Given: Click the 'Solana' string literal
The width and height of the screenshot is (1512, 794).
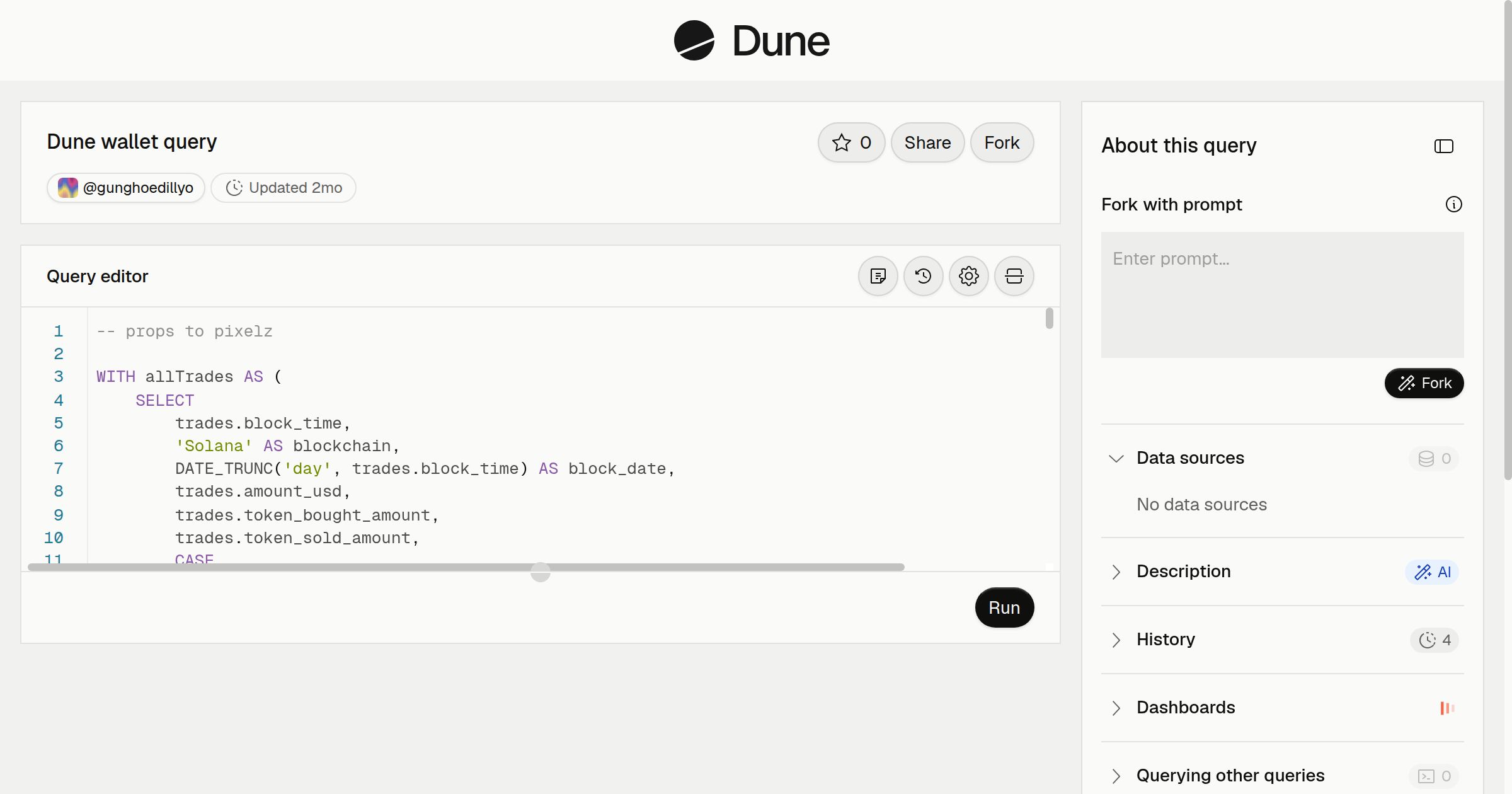Looking at the screenshot, I should pyautogui.click(x=214, y=446).
